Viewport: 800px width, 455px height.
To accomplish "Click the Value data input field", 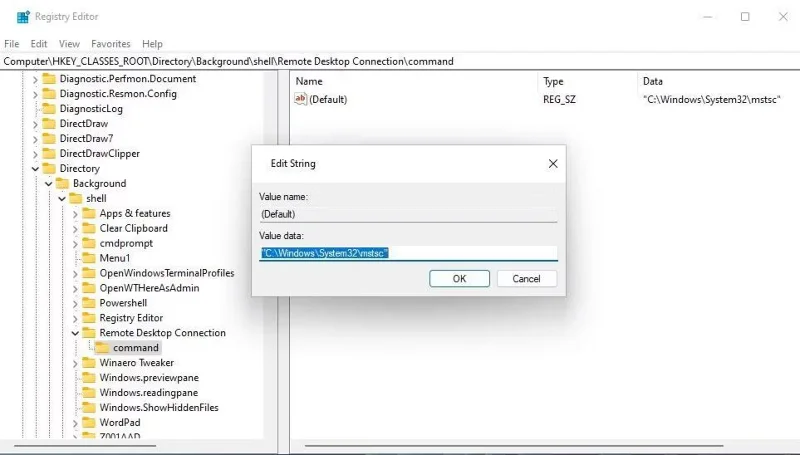I will tap(408, 253).
